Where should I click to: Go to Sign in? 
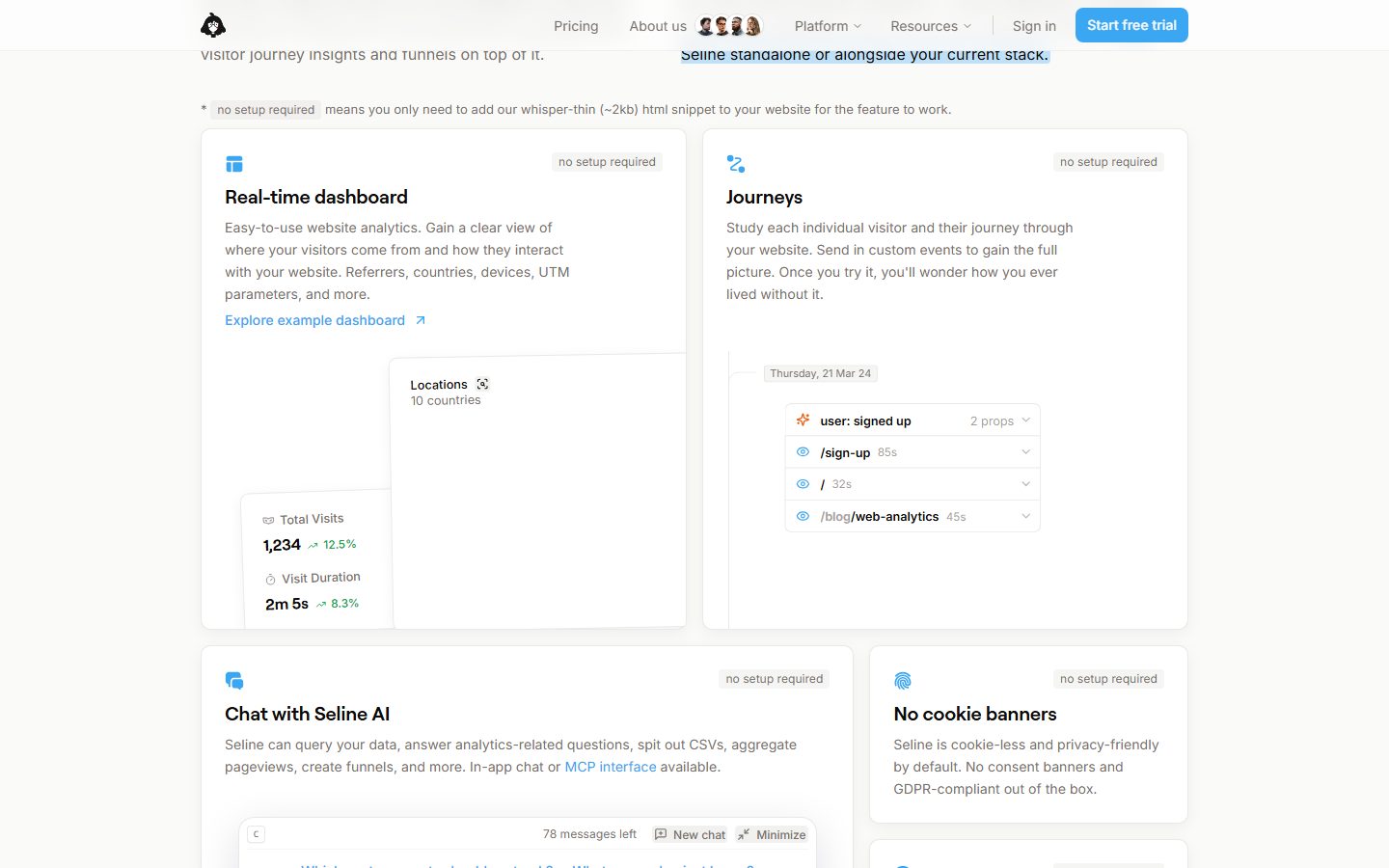(1034, 26)
